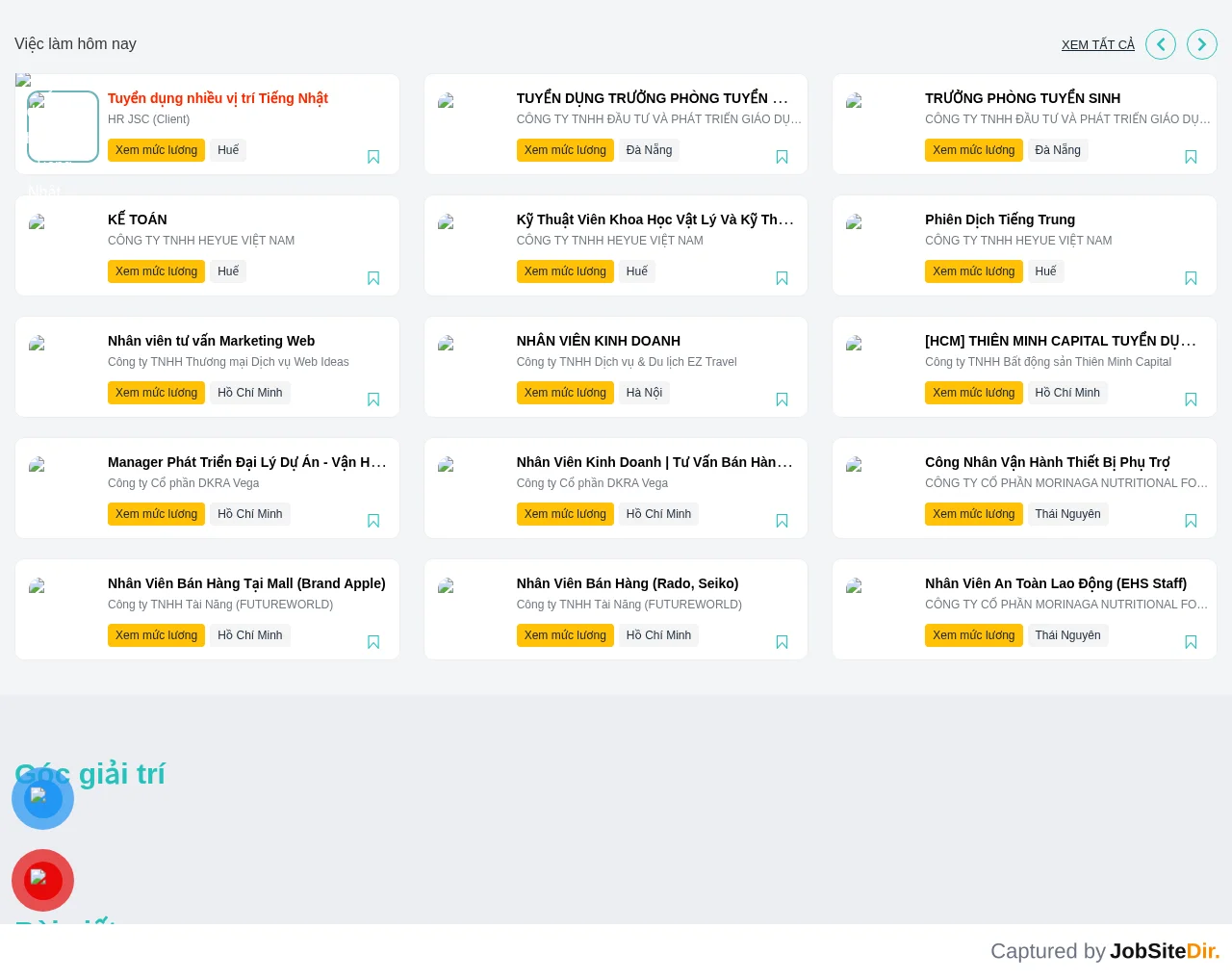The height and width of the screenshot is (980, 1232).
Task: Toggle bookmark on EHS Staff job card
Action: click(x=1191, y=642)
